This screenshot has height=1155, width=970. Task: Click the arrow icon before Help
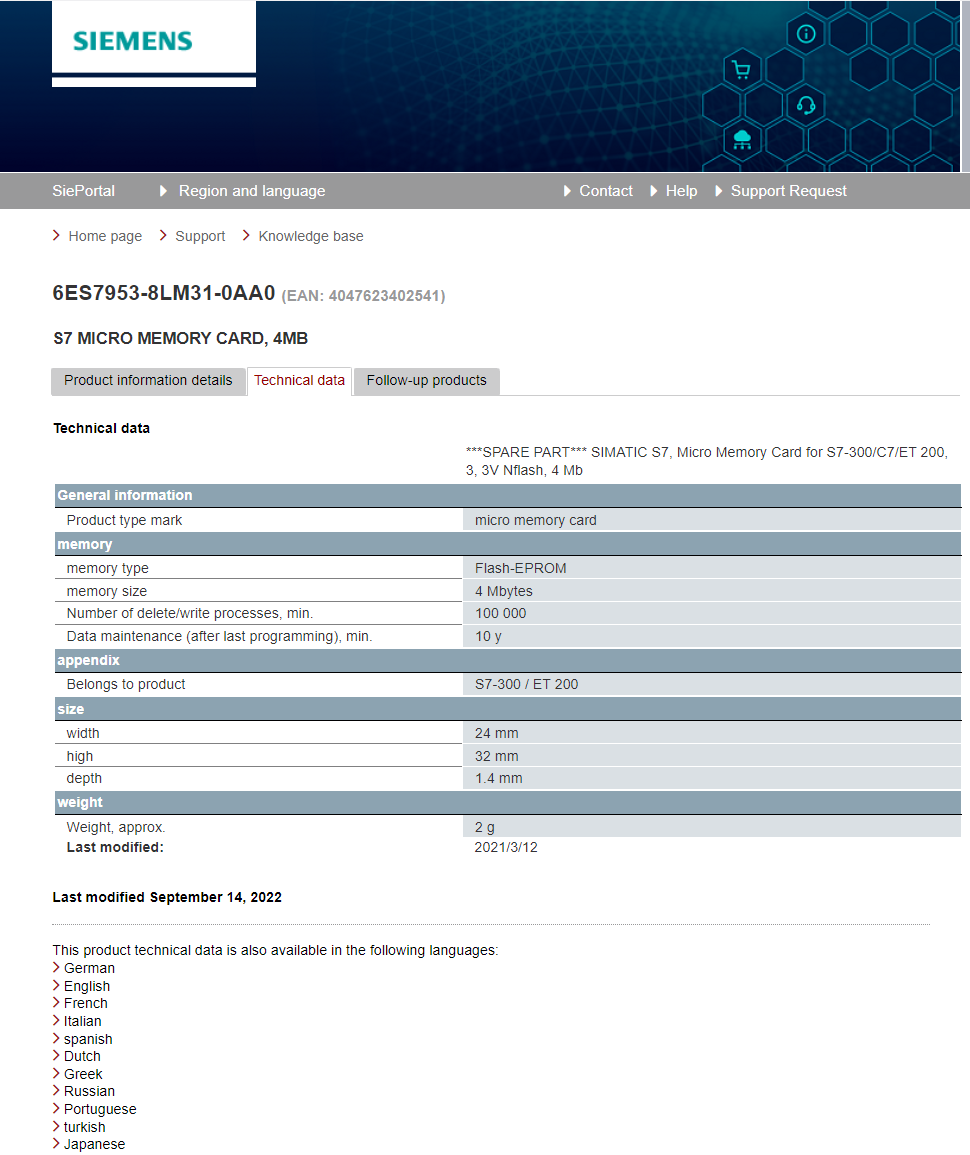[654, 191]
